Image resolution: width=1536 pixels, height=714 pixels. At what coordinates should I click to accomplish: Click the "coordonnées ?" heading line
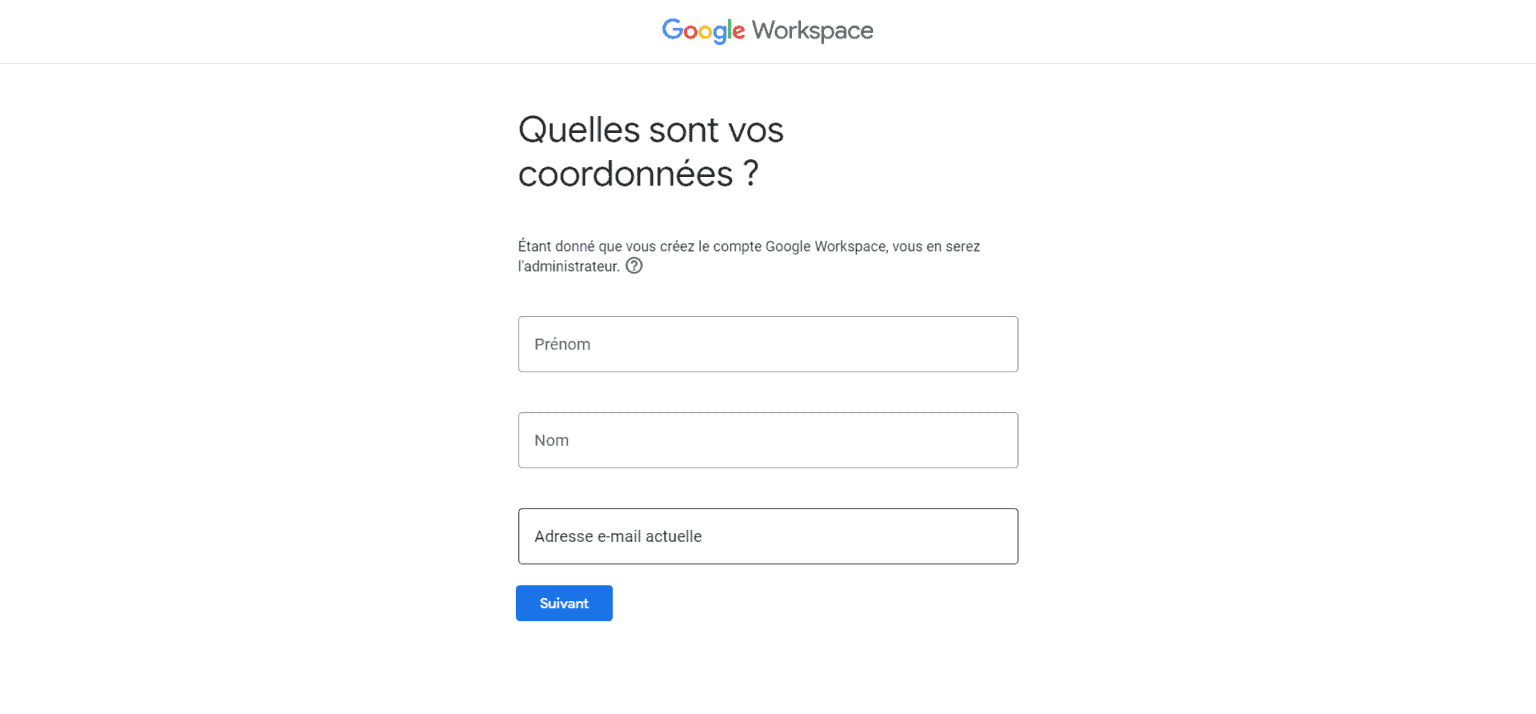[x=638, y=175]
